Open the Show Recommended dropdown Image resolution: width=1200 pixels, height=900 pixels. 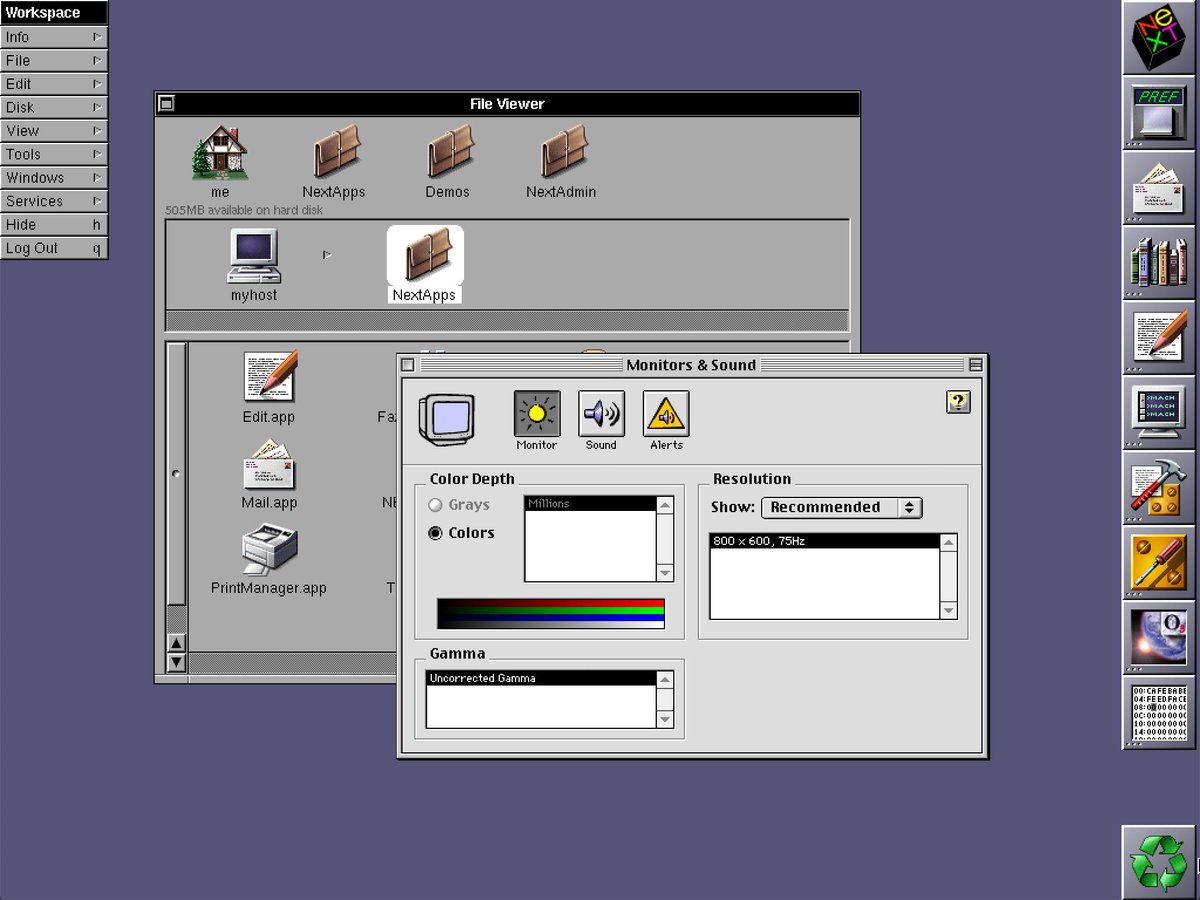841,507
